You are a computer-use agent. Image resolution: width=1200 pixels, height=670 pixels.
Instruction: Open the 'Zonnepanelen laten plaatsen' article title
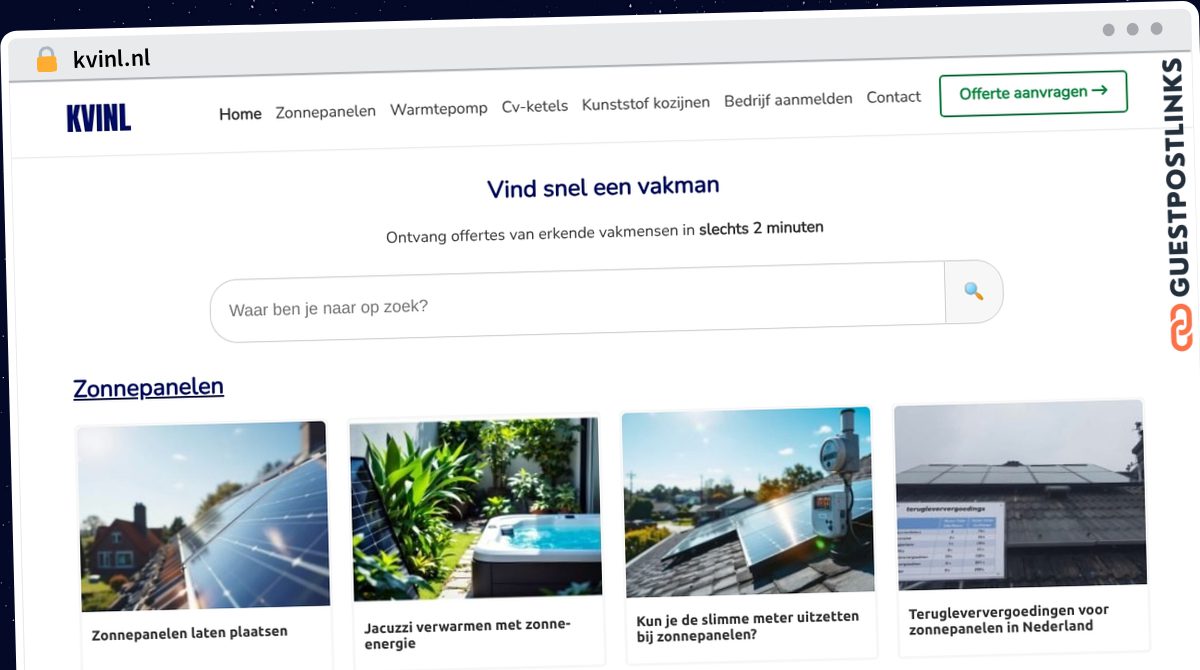(x=190, y=633)
